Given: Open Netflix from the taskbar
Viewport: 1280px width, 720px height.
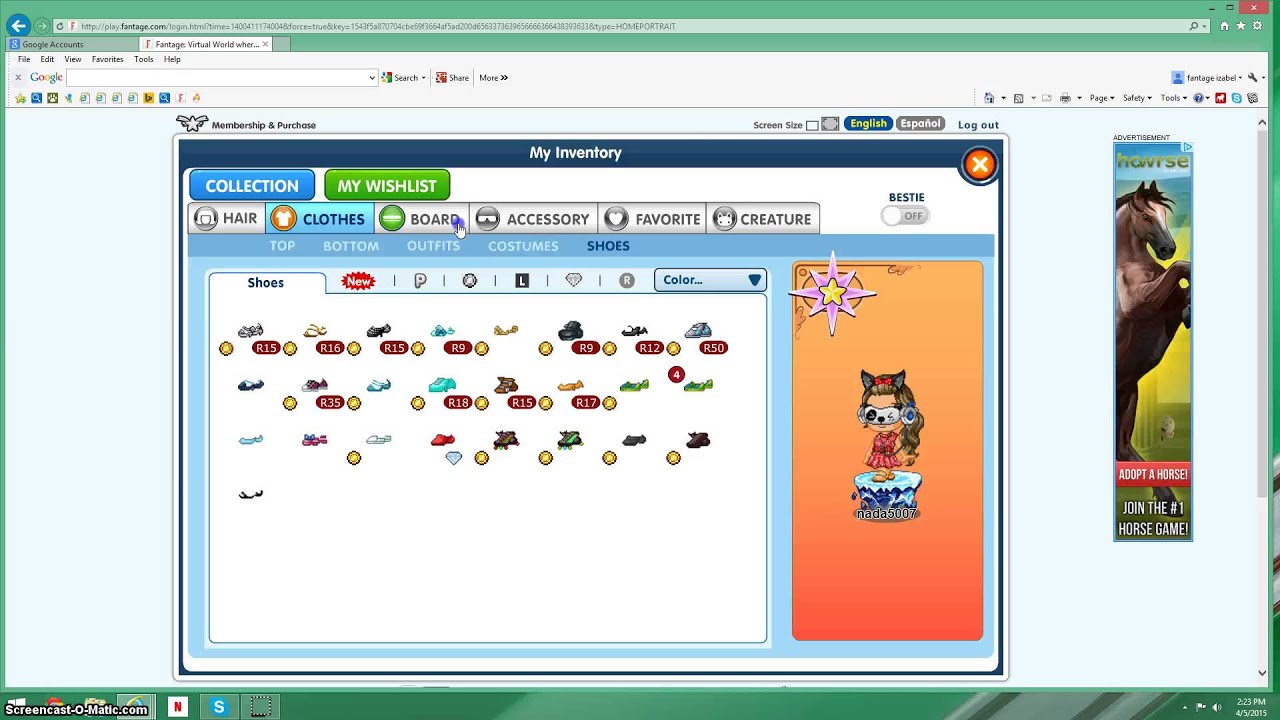Looking at the screenshot, I should pos(177,707).
